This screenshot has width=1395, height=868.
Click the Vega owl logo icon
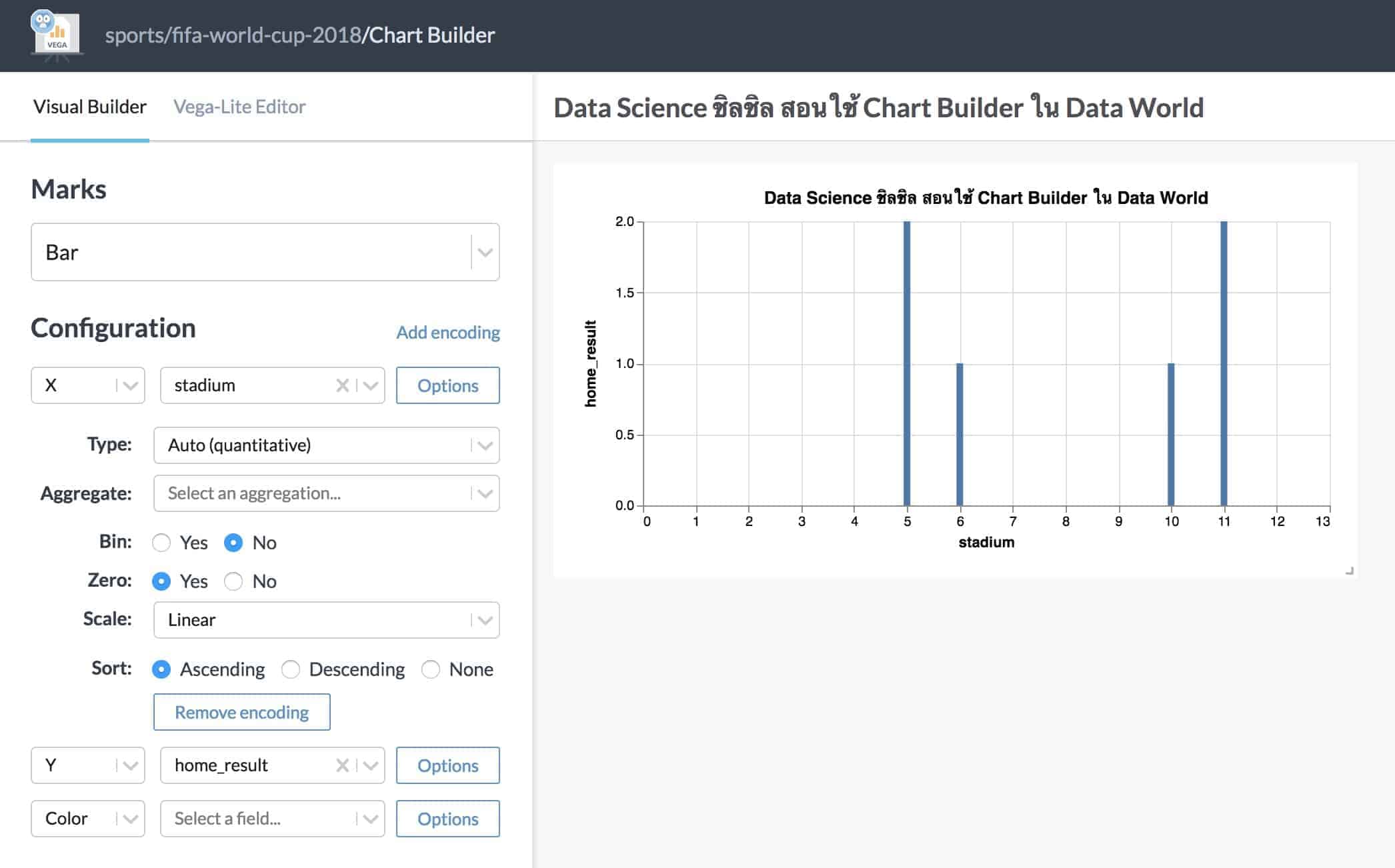click(x=56, y=35)
